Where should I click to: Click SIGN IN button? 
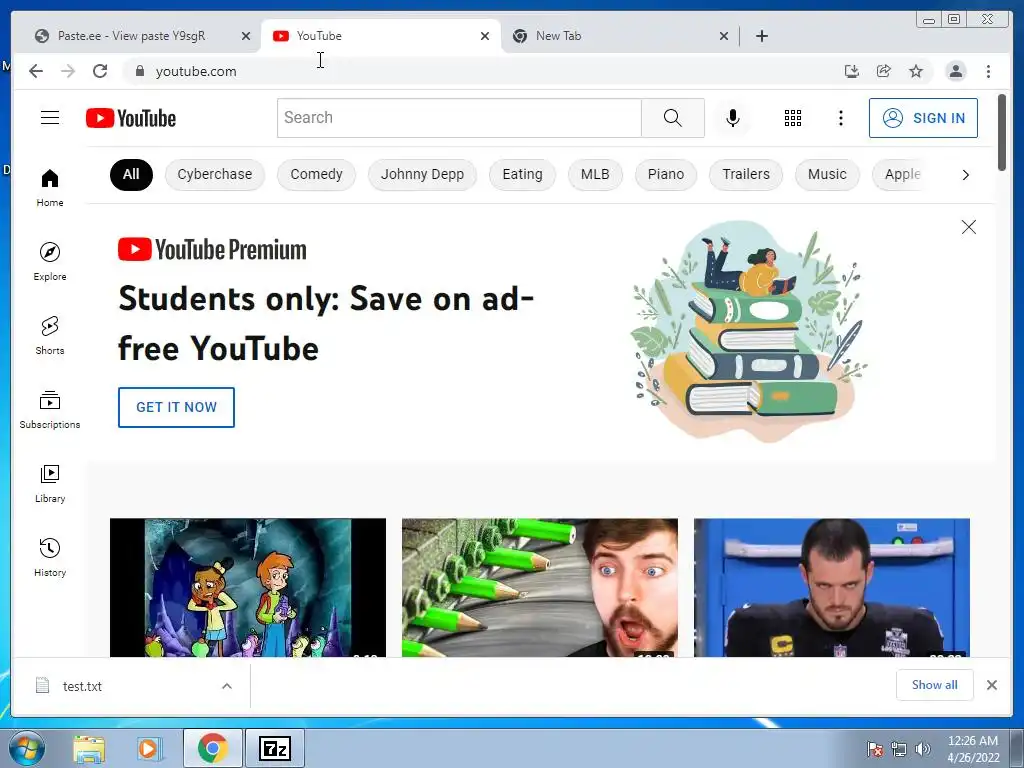click(923, 118)
